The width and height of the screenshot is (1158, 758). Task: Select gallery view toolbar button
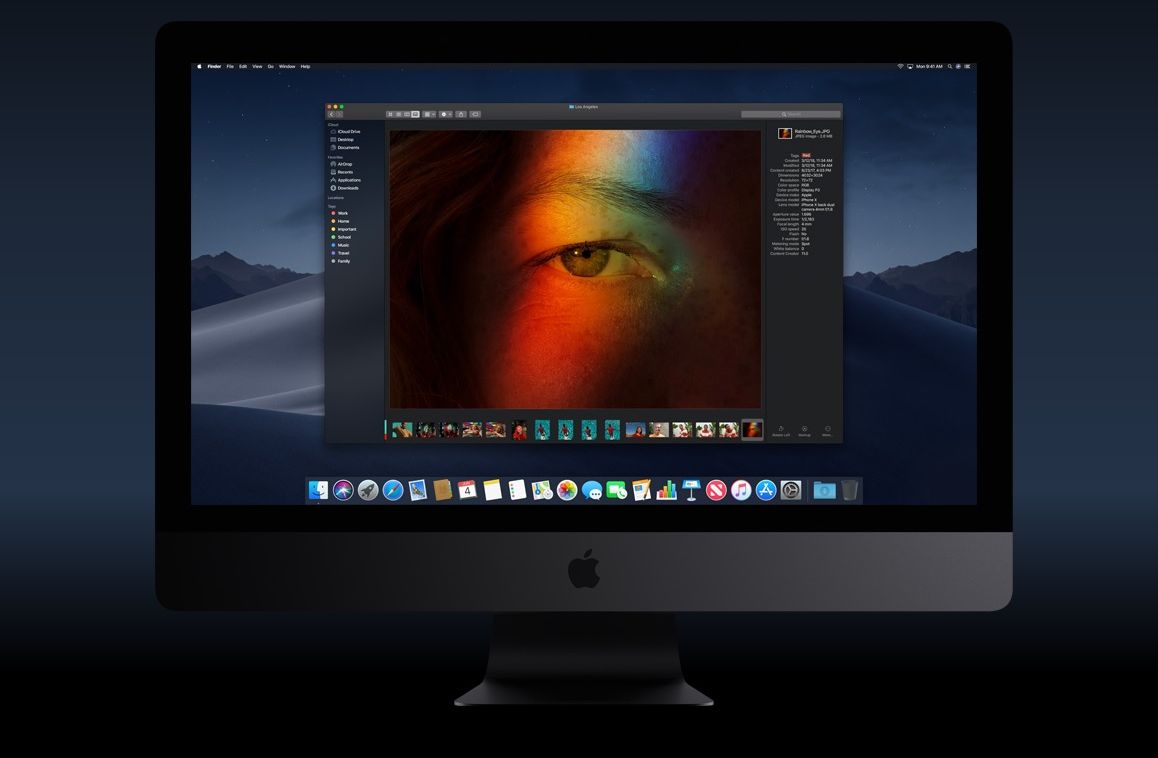point(415,114)
